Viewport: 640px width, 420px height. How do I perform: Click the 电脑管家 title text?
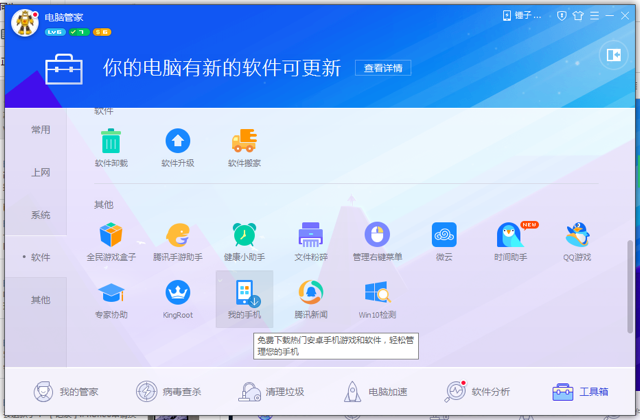64,17
